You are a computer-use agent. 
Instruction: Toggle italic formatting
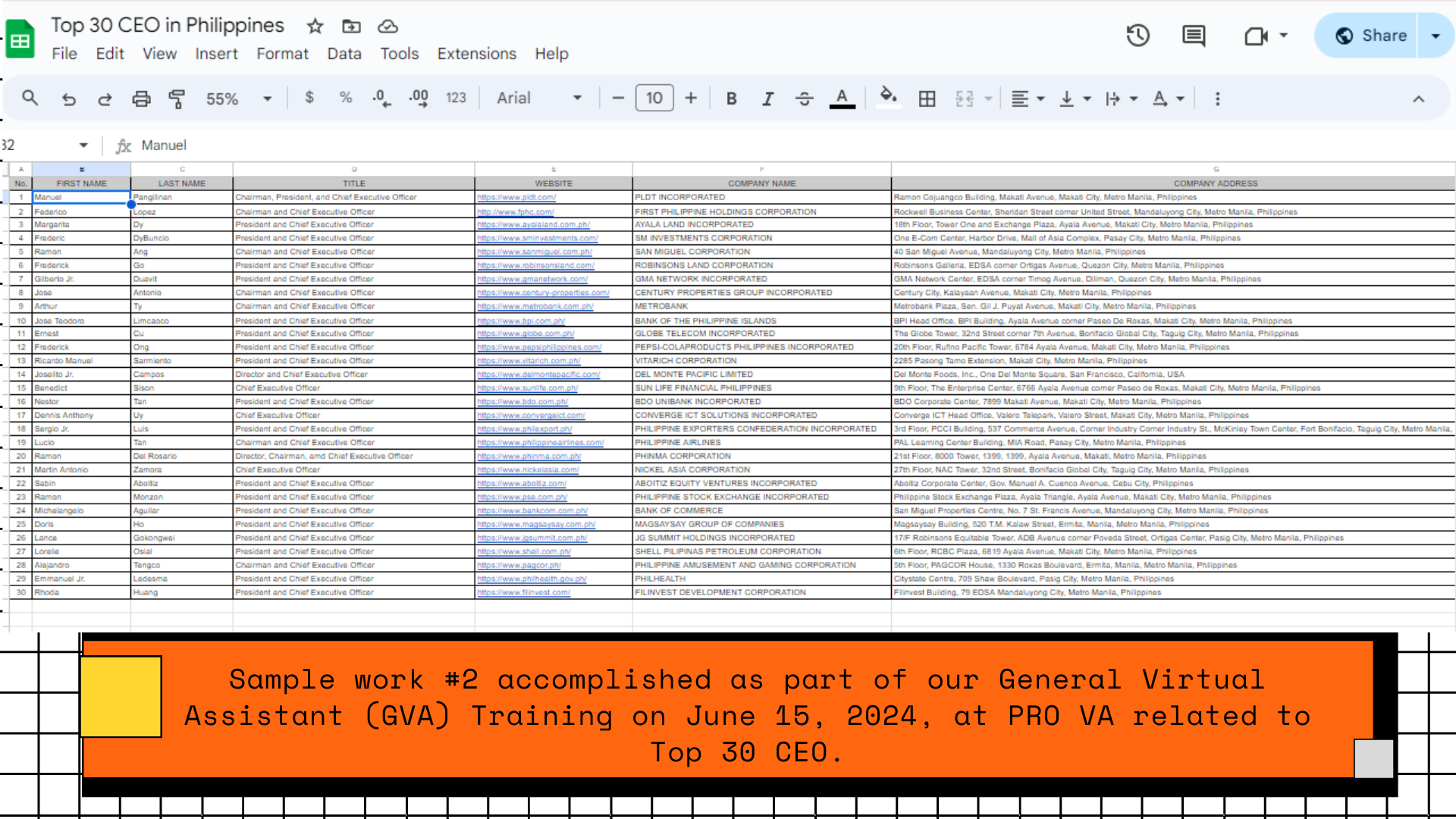pos(767,99)
